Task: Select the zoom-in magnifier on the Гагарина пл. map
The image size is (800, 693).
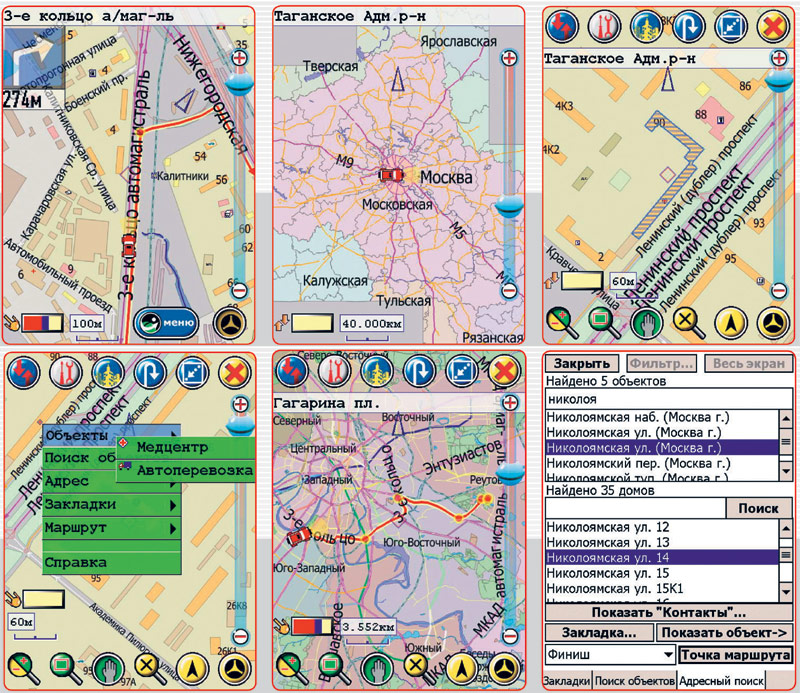Action: (292, 669)
